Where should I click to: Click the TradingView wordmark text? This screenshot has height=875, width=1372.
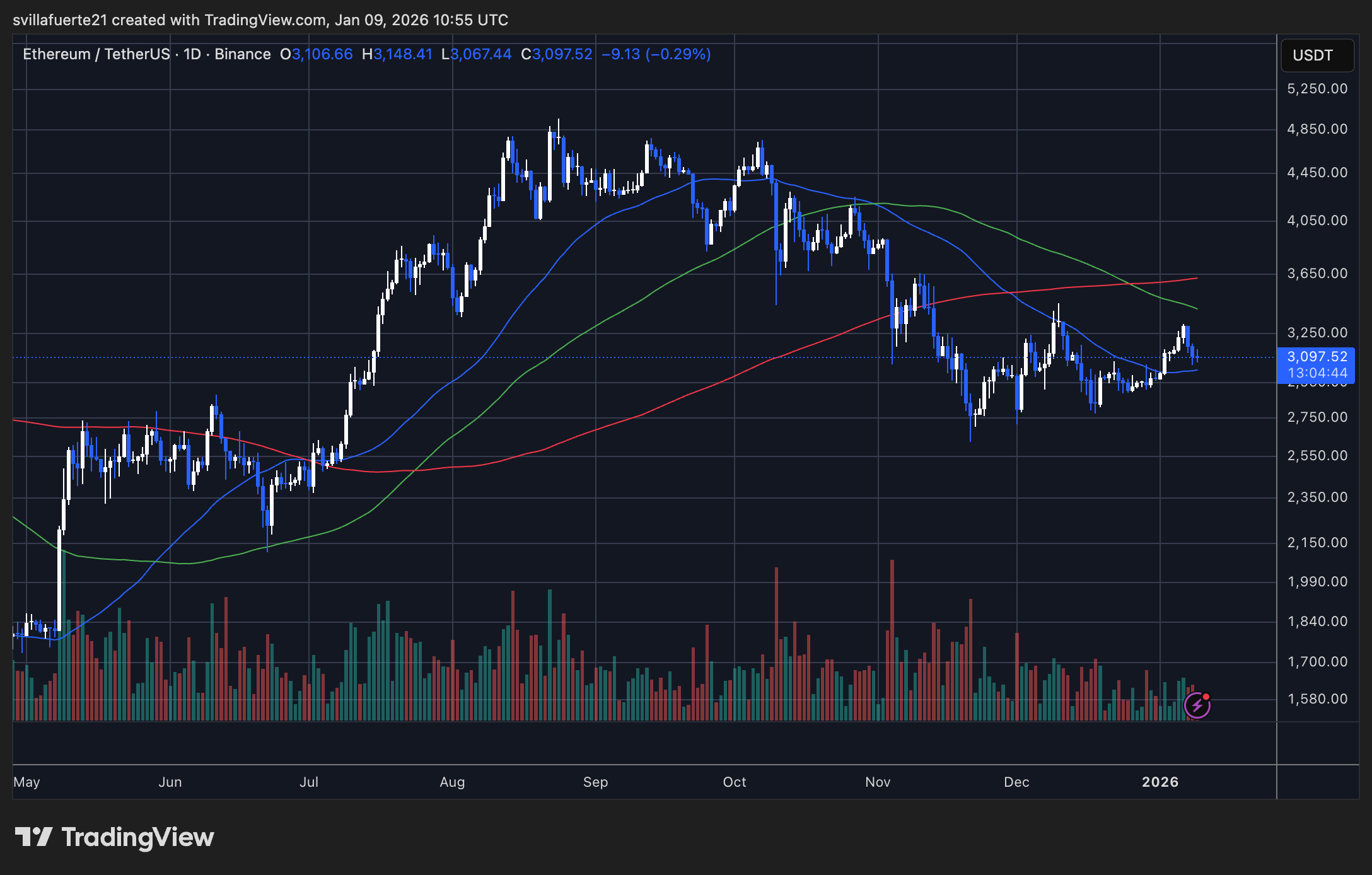(137, 837)
